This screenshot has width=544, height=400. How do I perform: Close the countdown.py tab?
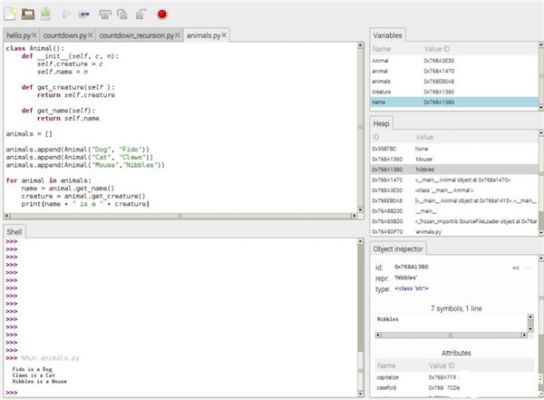tap(90, 35)
